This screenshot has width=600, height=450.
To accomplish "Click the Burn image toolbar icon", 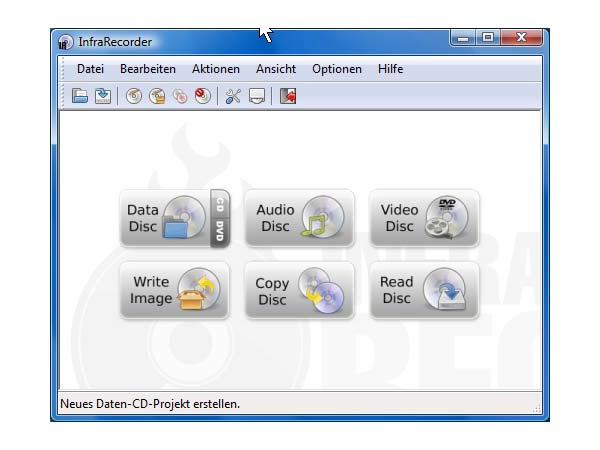I will pyautogui.click(x=157, y=96).
